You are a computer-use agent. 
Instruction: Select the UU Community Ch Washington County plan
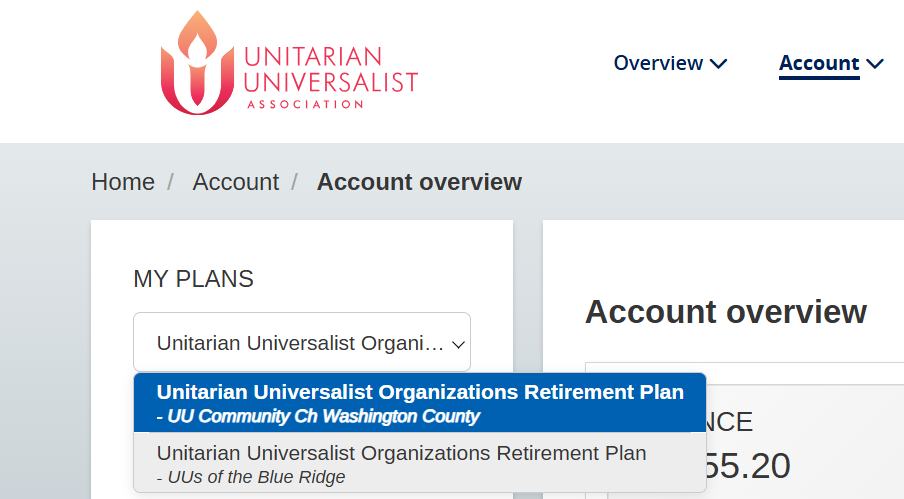[420, 403]
